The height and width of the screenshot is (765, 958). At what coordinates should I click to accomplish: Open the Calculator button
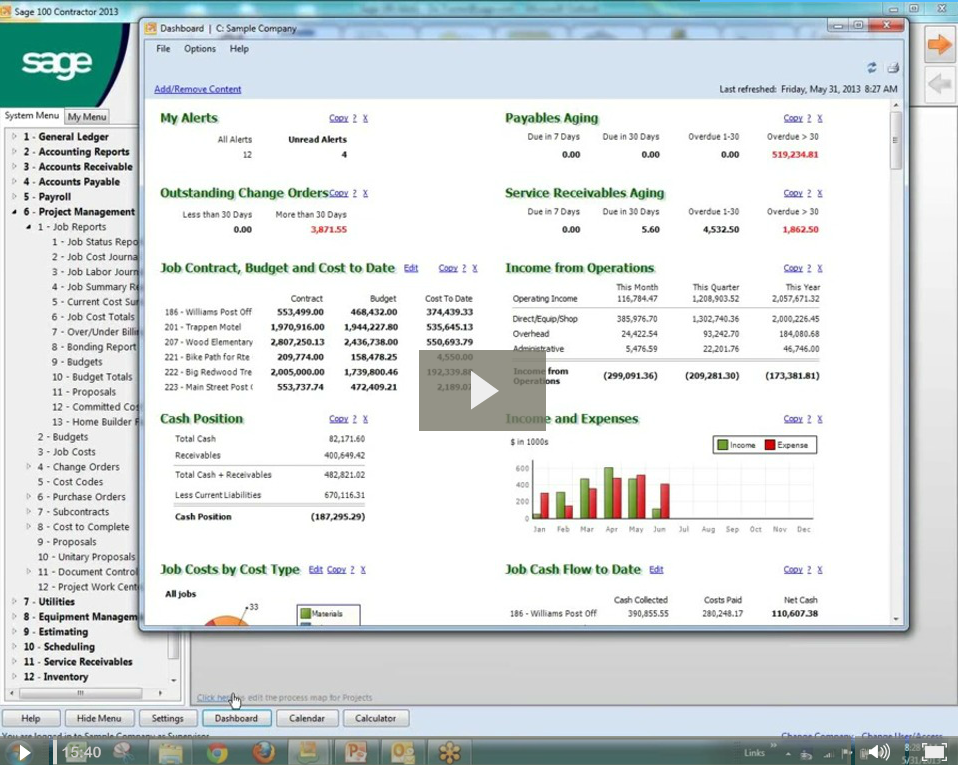pos(375,719)
